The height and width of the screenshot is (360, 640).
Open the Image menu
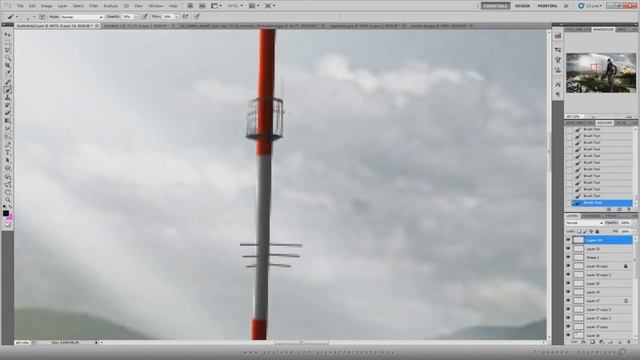point(47,6)
